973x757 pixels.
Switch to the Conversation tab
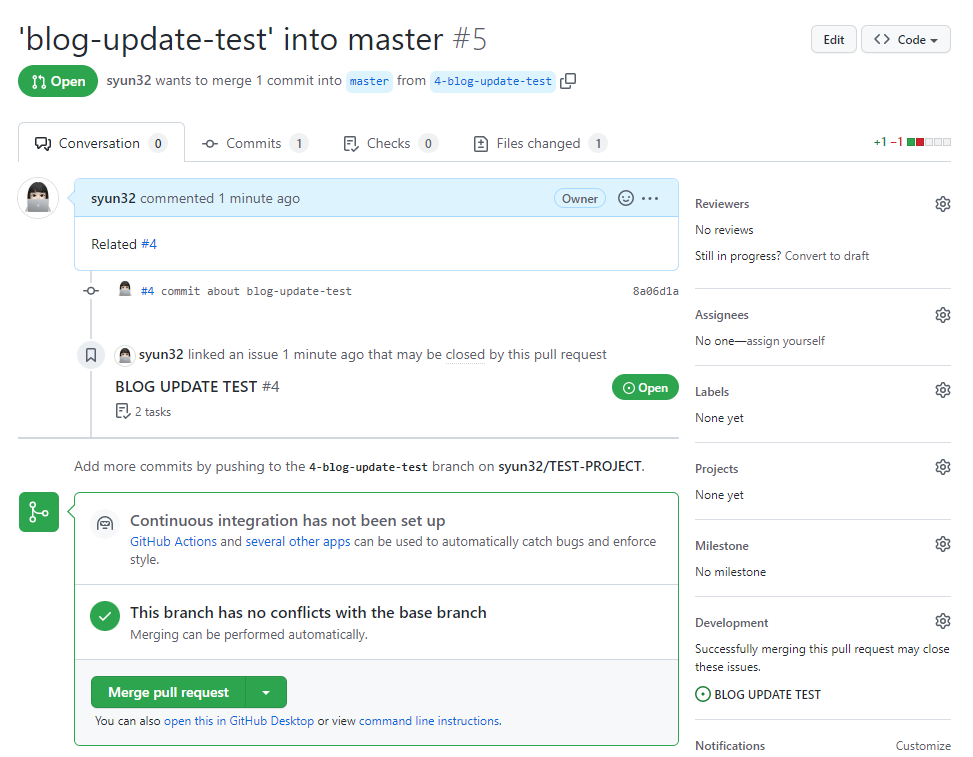101,143
